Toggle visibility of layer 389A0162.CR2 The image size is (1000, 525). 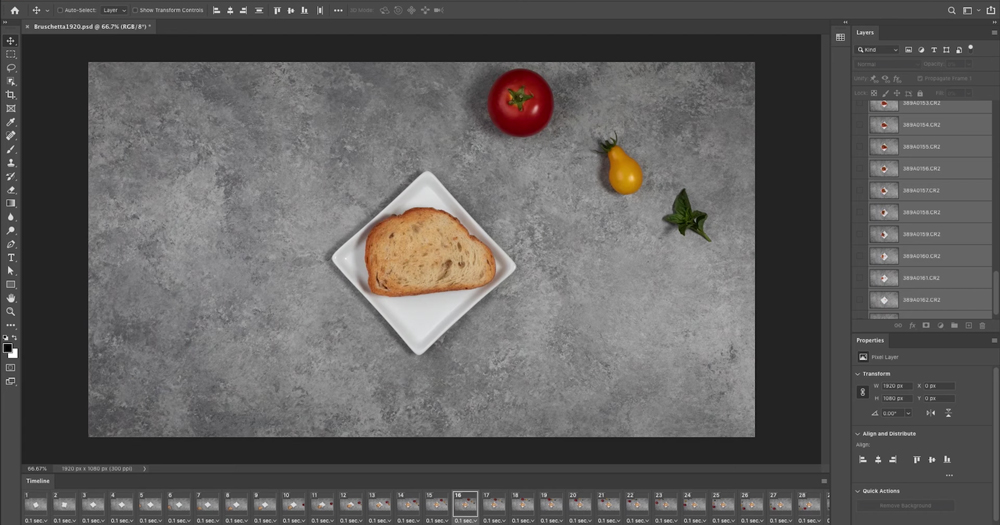point(860,300)
